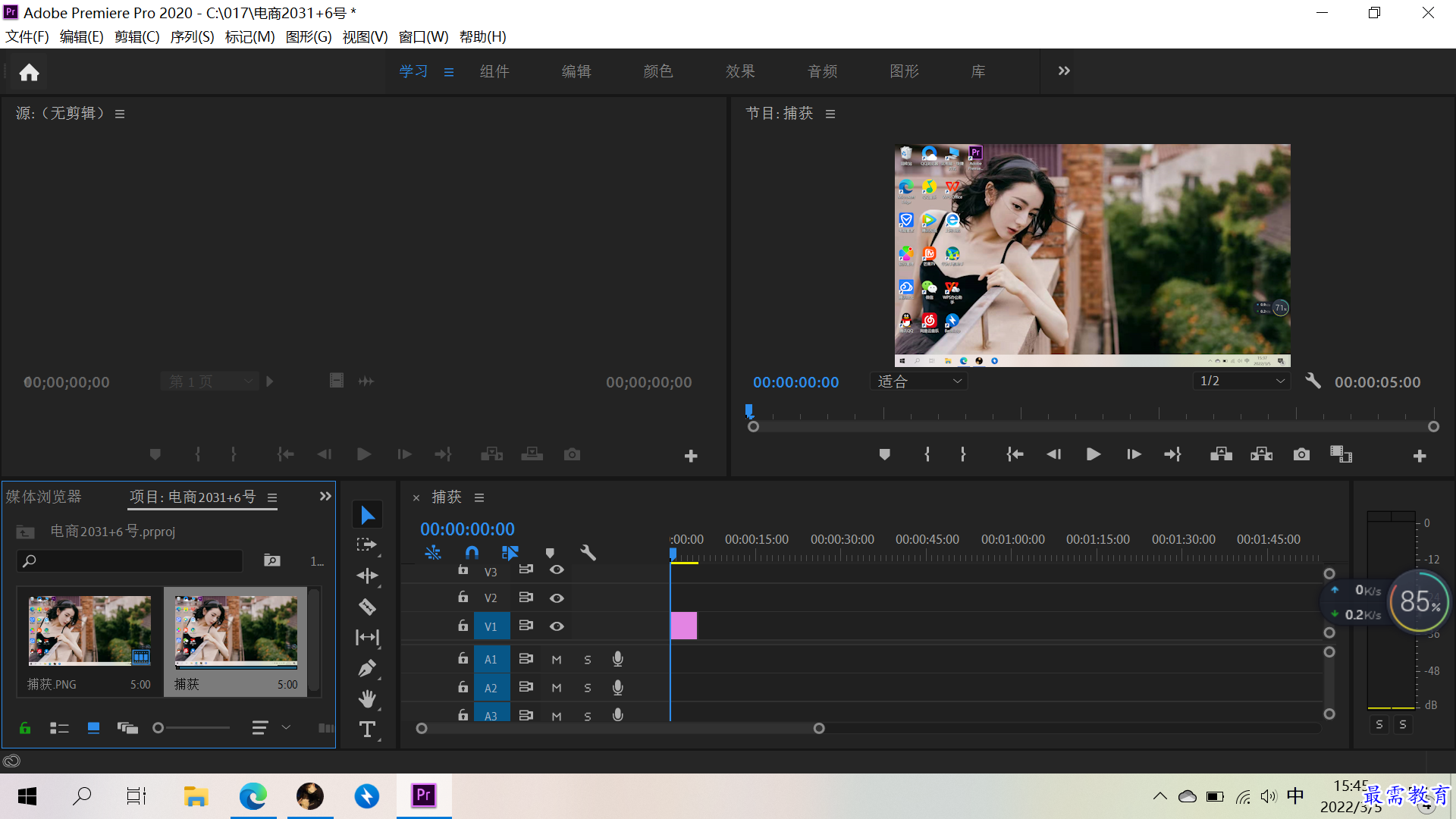Screen dimensions: 1456x819
Task: Solo the A2 audio track
Action: [588, 688]
